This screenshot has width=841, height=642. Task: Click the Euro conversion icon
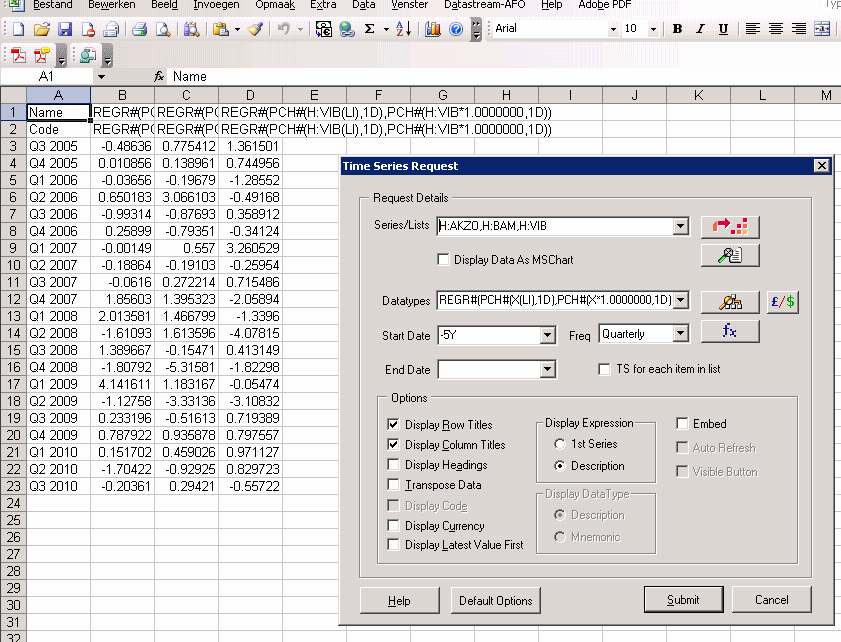(x=323, y=29)
